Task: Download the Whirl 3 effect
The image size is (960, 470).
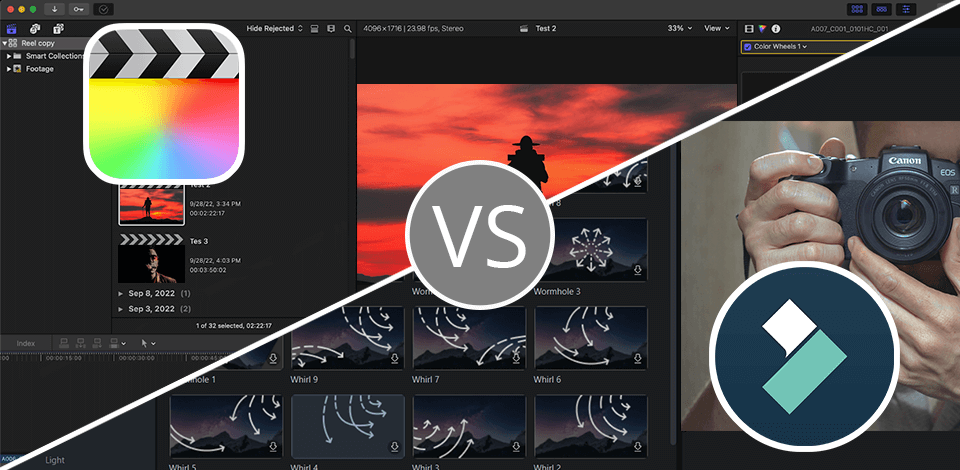Action: [516, 448]
